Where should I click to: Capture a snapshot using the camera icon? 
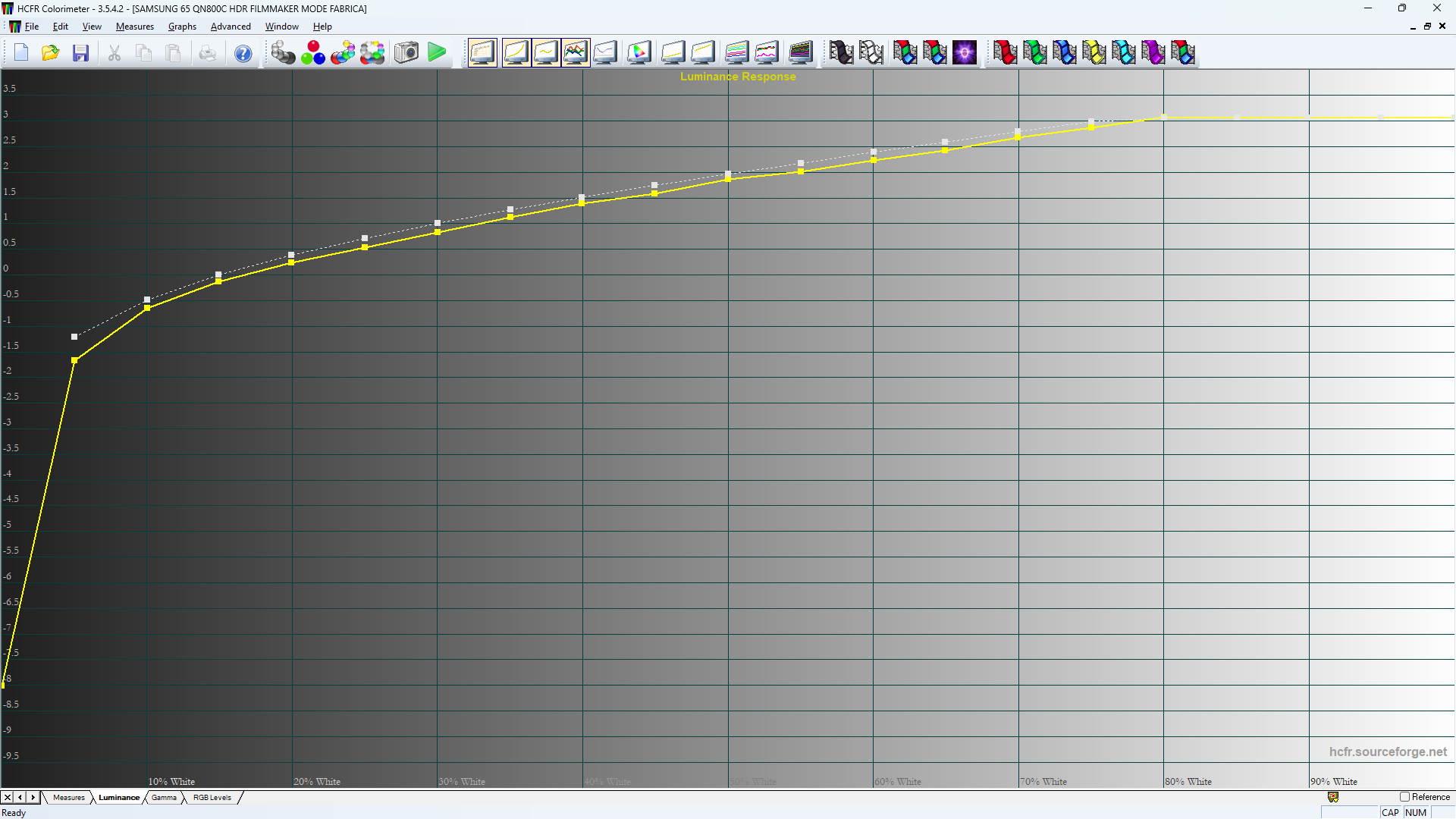406,52
